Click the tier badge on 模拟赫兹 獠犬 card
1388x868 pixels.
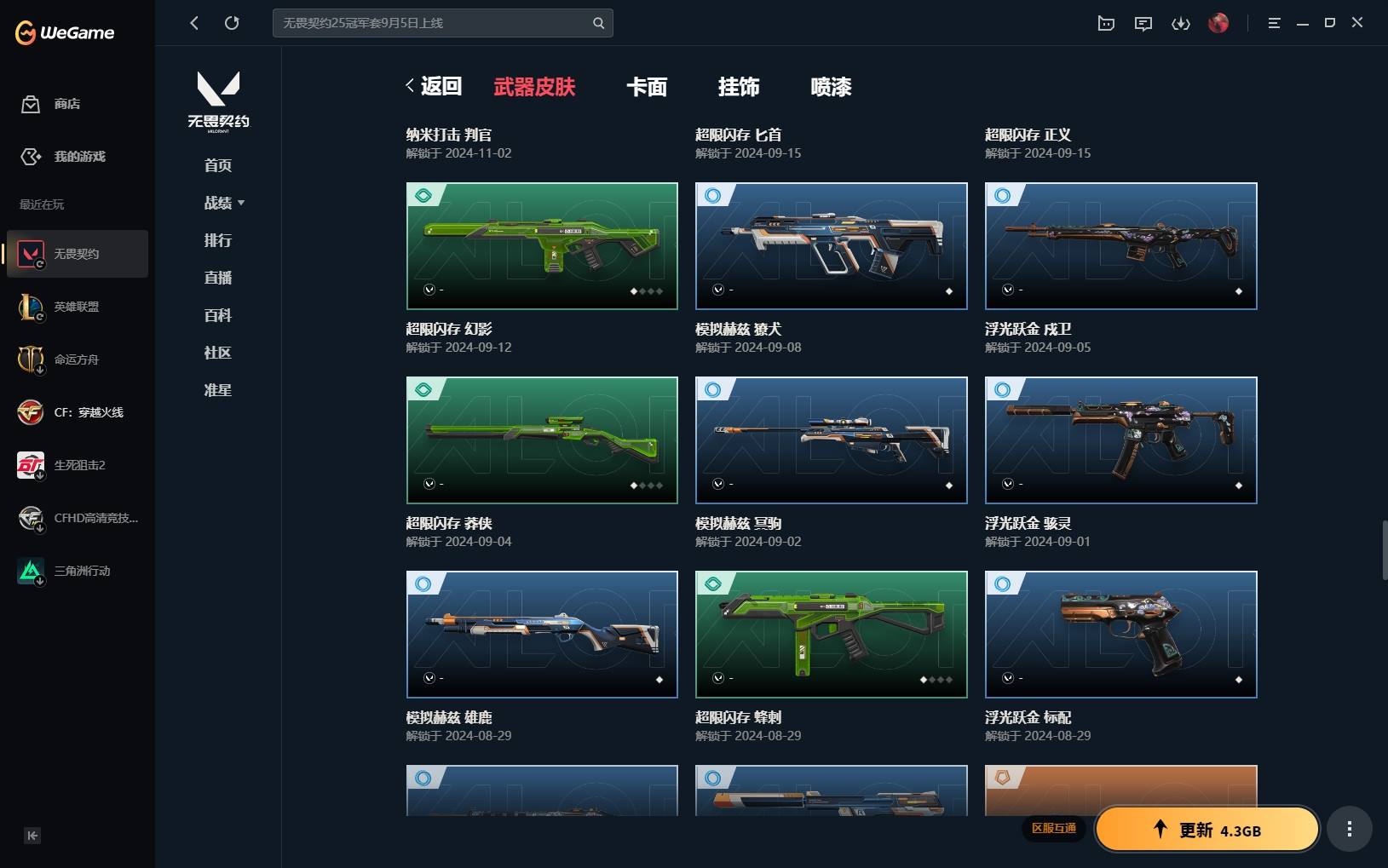click(x=713, y=195)
